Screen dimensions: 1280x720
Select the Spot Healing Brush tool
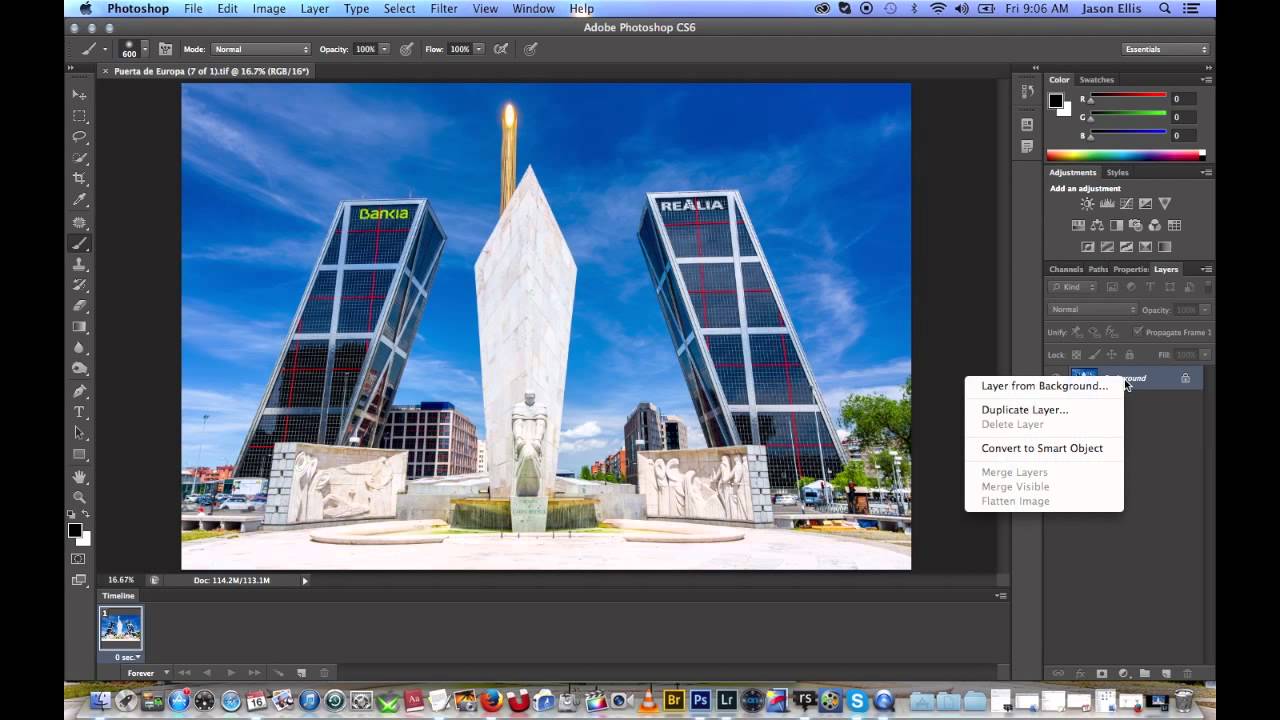80,222
